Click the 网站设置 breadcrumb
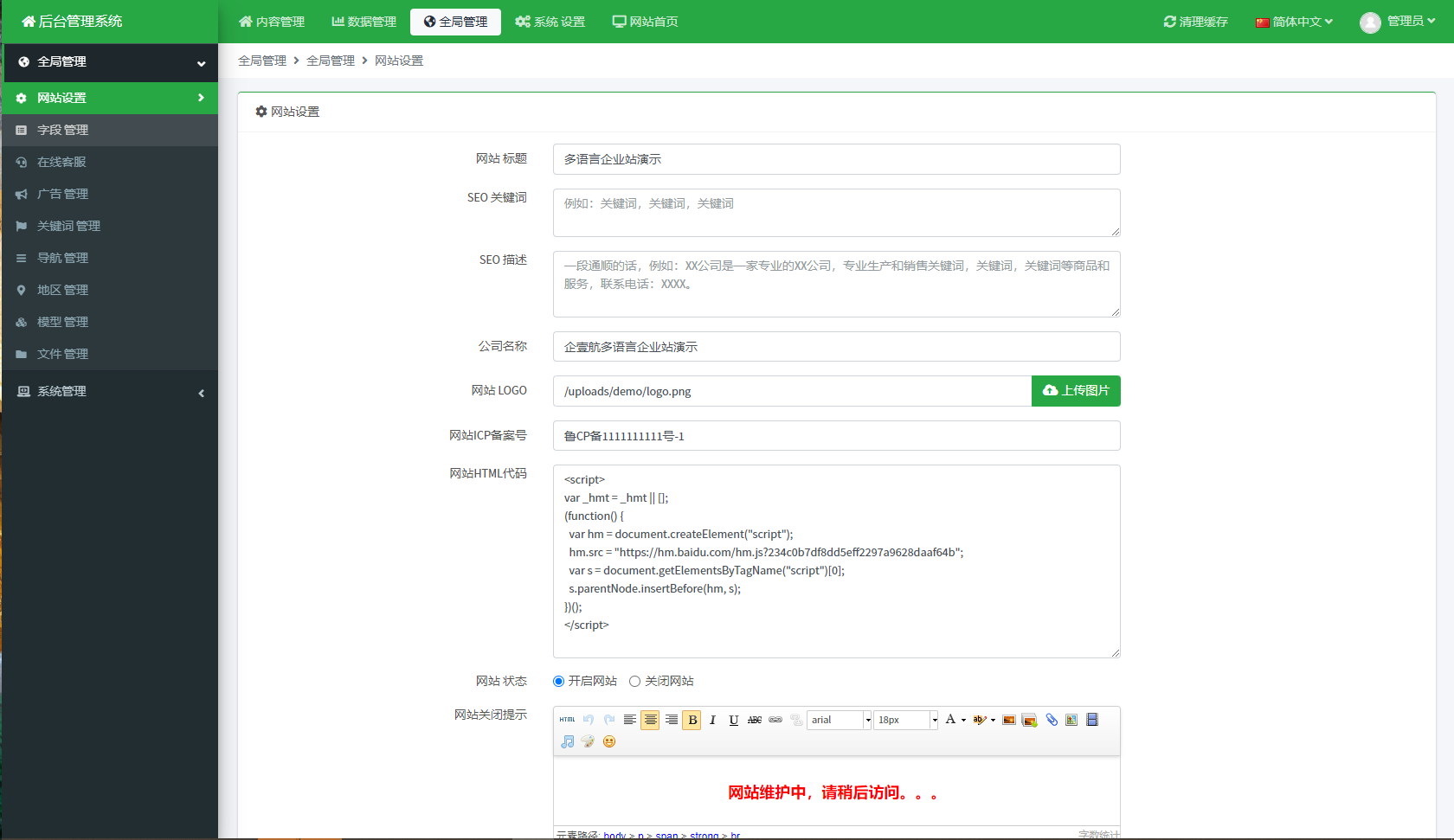 click(399, 61)
